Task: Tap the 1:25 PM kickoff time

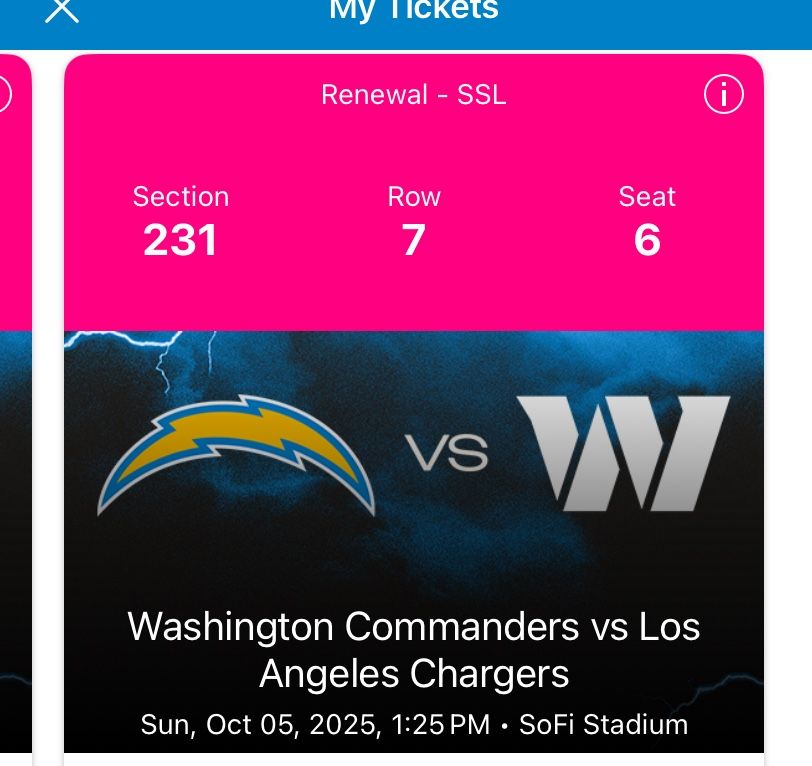Action: tap(440, 724)
